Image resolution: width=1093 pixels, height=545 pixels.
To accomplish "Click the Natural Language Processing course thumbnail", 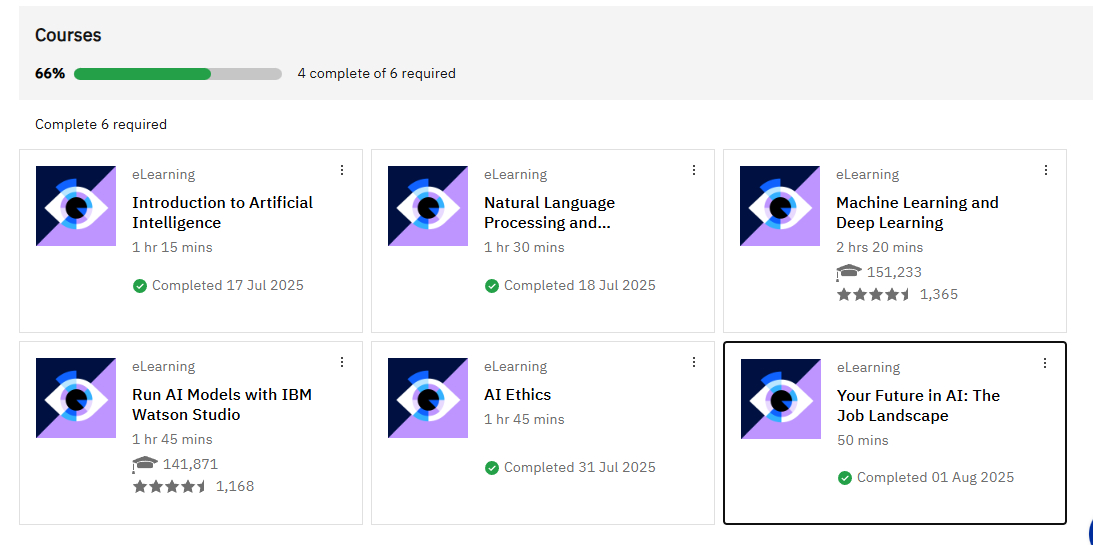I will point(428,206).
